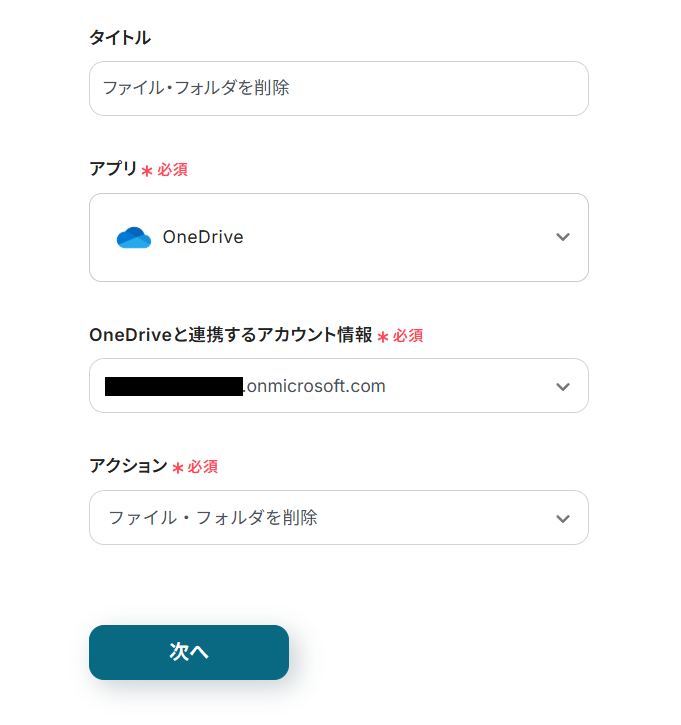Click the アクション field label
The height and width of the screenshot is (725, 681).
128,466
